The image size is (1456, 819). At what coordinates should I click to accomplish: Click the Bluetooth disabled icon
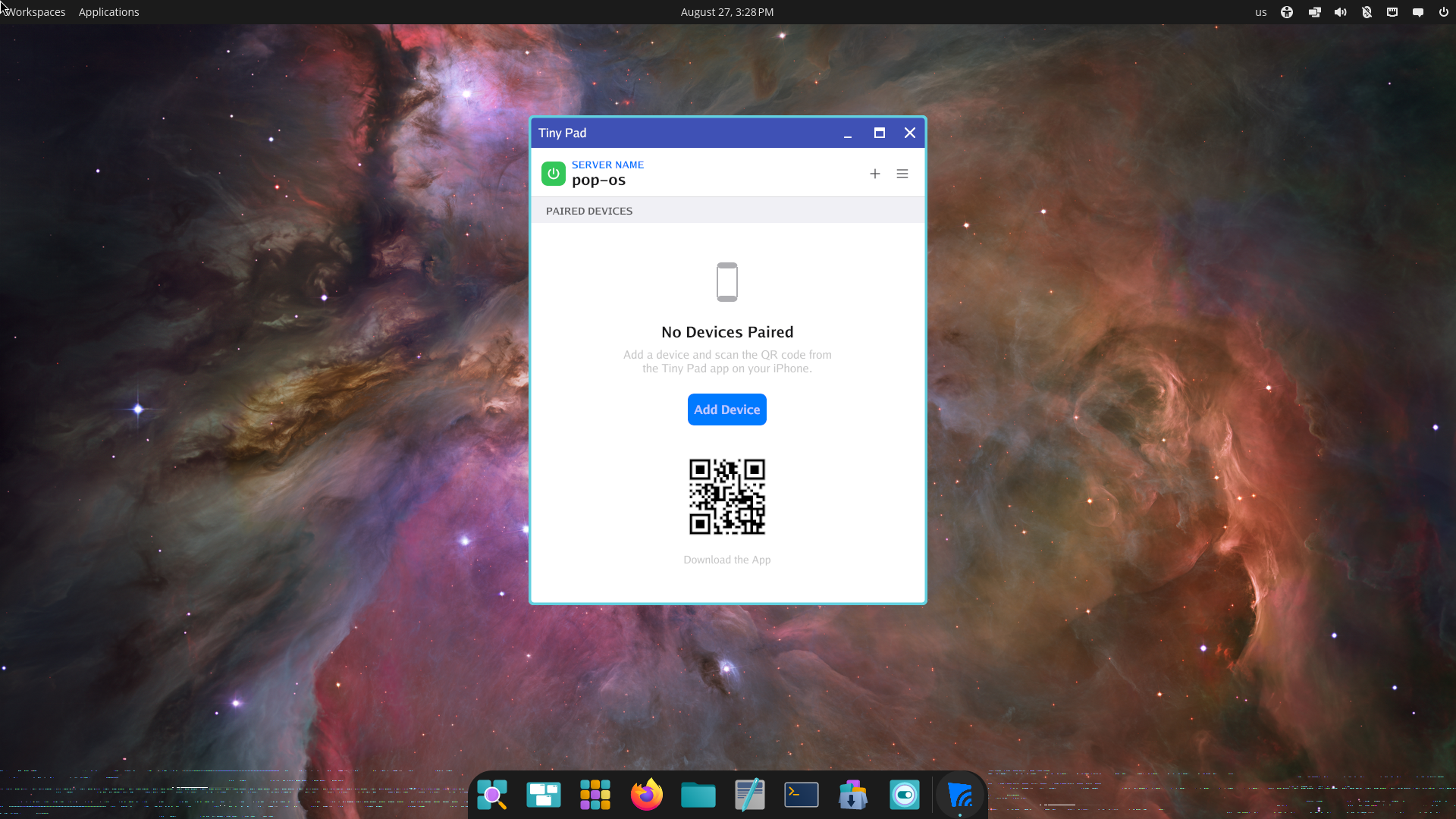pyautogui.click(x=1367, y=12)
